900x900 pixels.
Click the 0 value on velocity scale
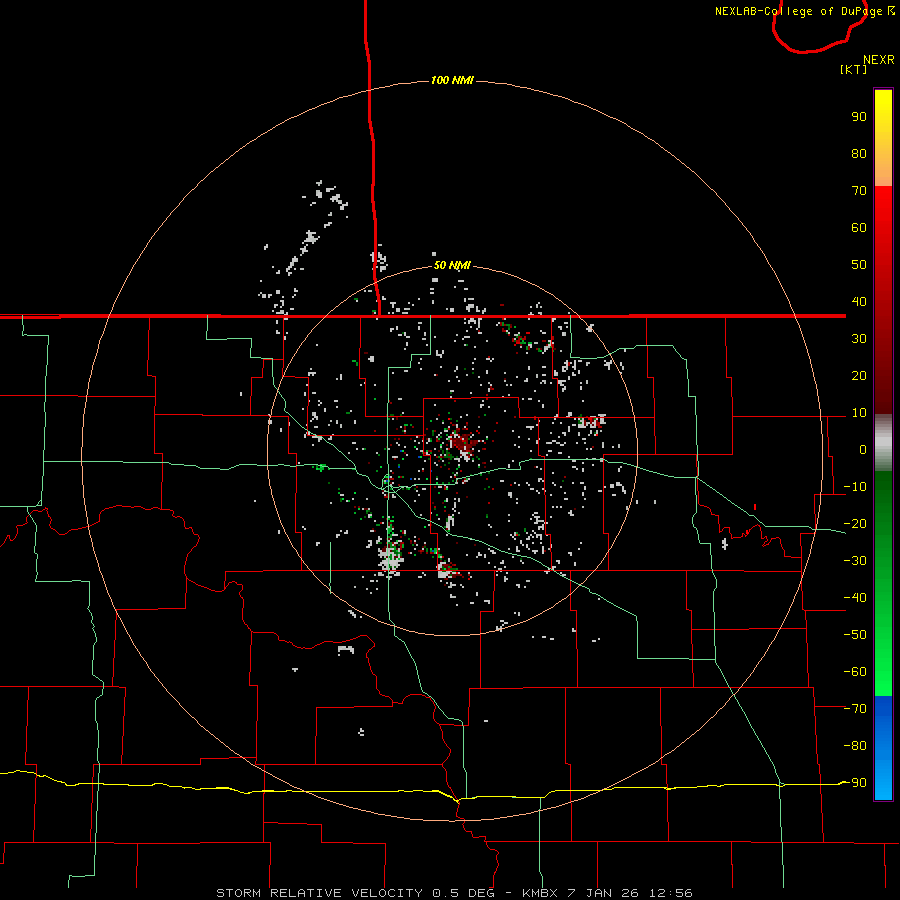[x=863, y=450]
